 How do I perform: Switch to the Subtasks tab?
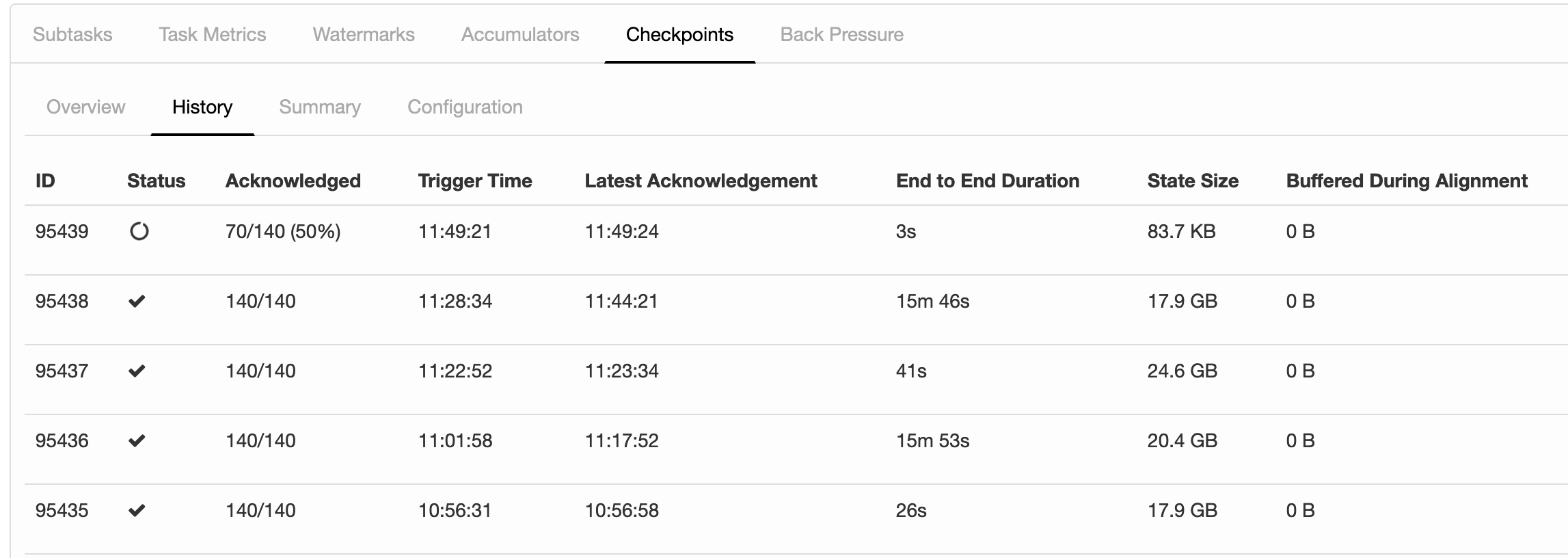click(72, 35)
